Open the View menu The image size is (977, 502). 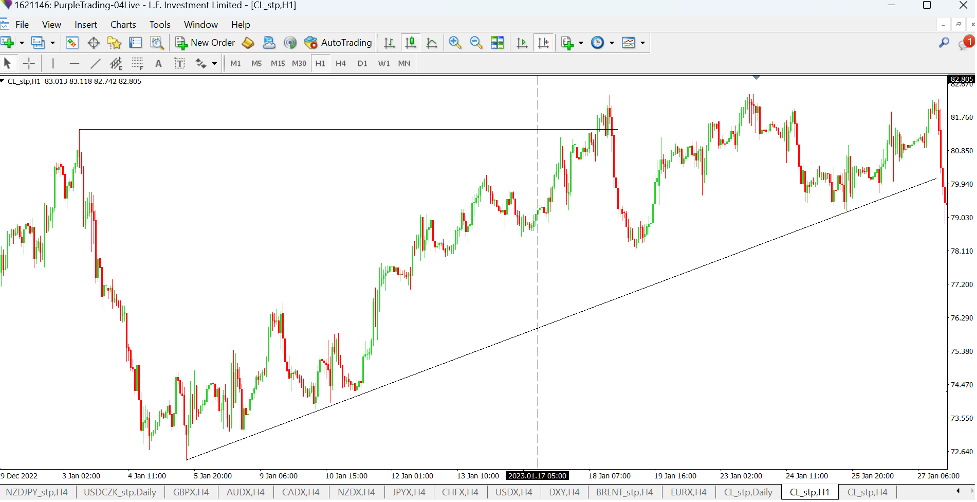[51, 25]
